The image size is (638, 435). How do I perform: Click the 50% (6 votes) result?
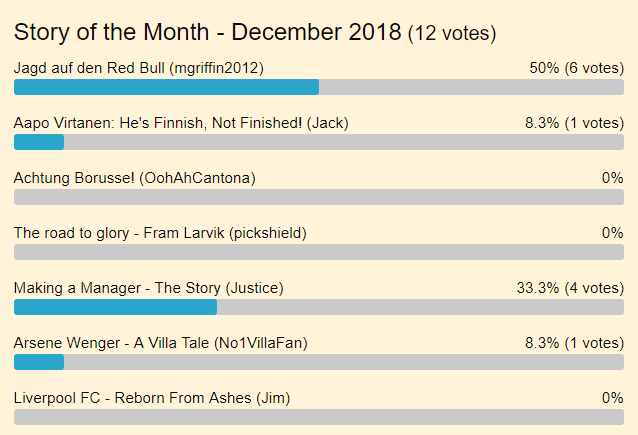[576, 68]
